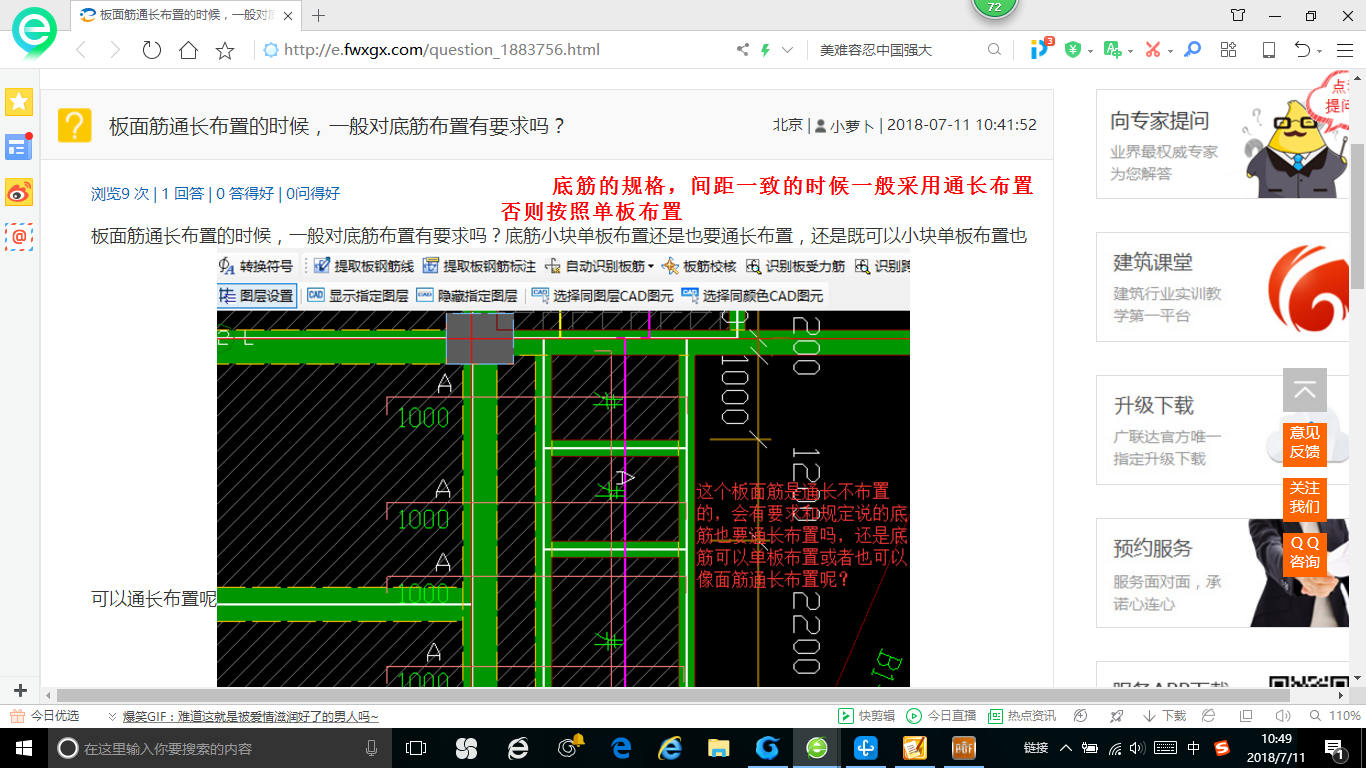The width and height of the screenshot is (1366, 768).
Task: Open the translate extension icon
Action: (x=1112, y=50)
